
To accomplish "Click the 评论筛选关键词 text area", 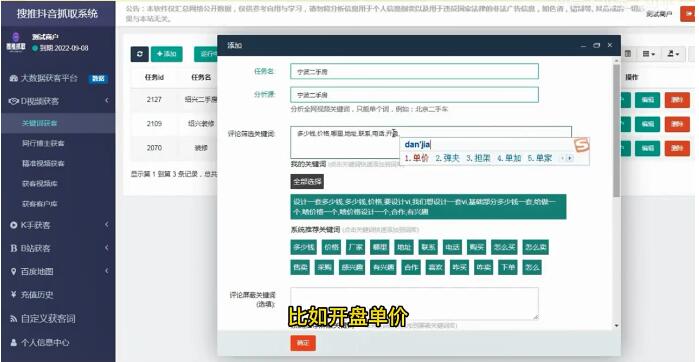I will click(x=431, y=142).
